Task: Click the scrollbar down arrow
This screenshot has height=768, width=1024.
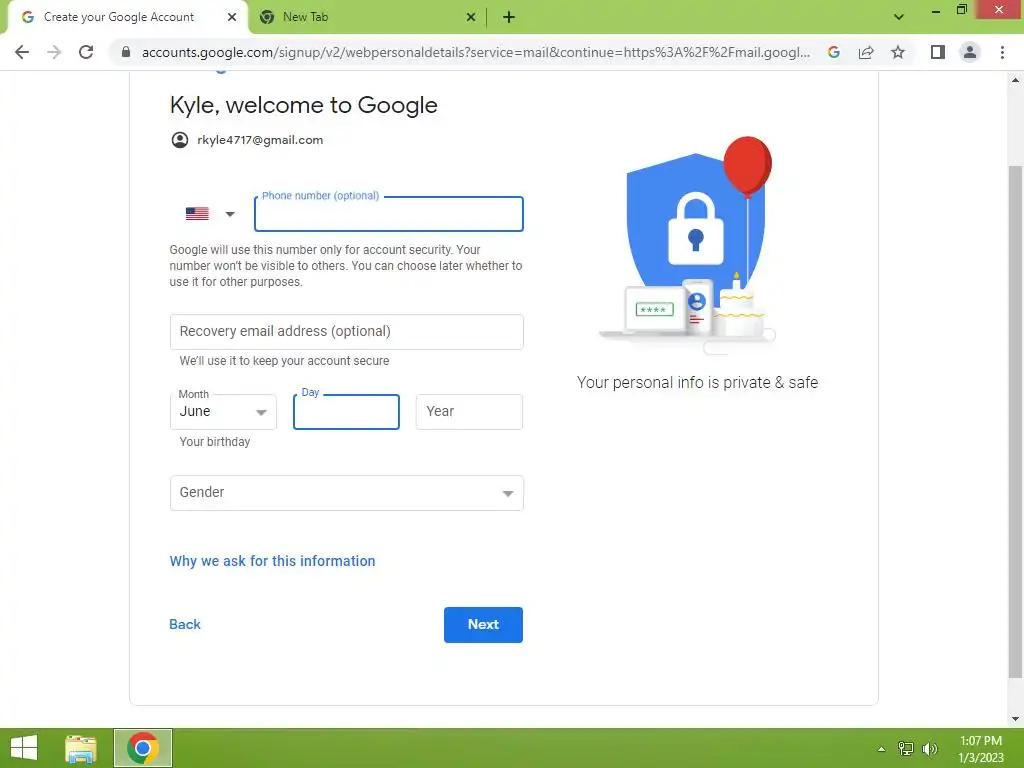Action: click(x=1015, y=719)
